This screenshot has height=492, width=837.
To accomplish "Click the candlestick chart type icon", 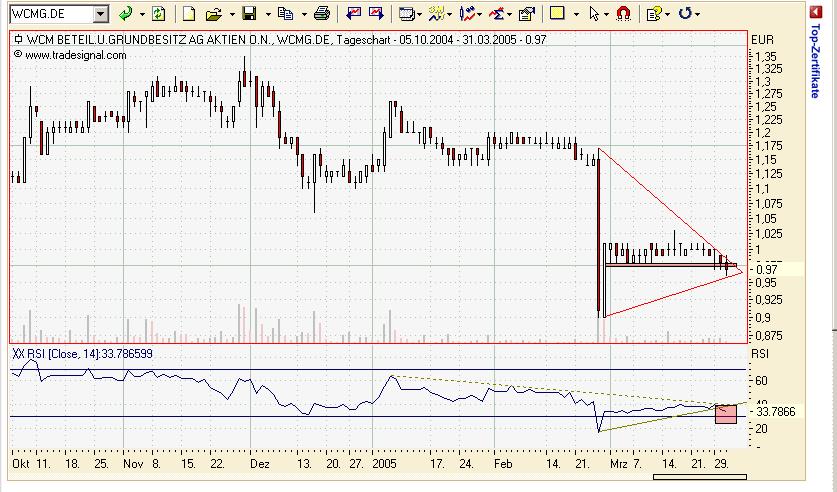I will (467, 13).
